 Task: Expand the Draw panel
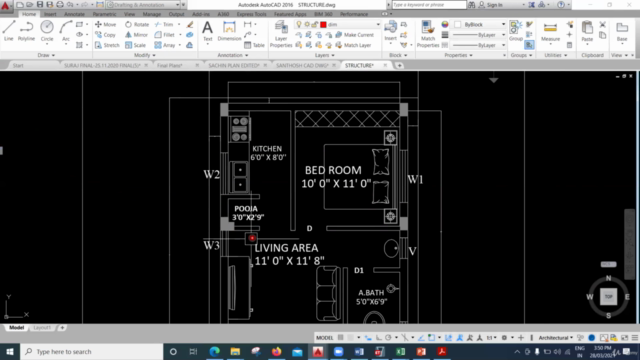pyautogui.click(x=46, y=55)
